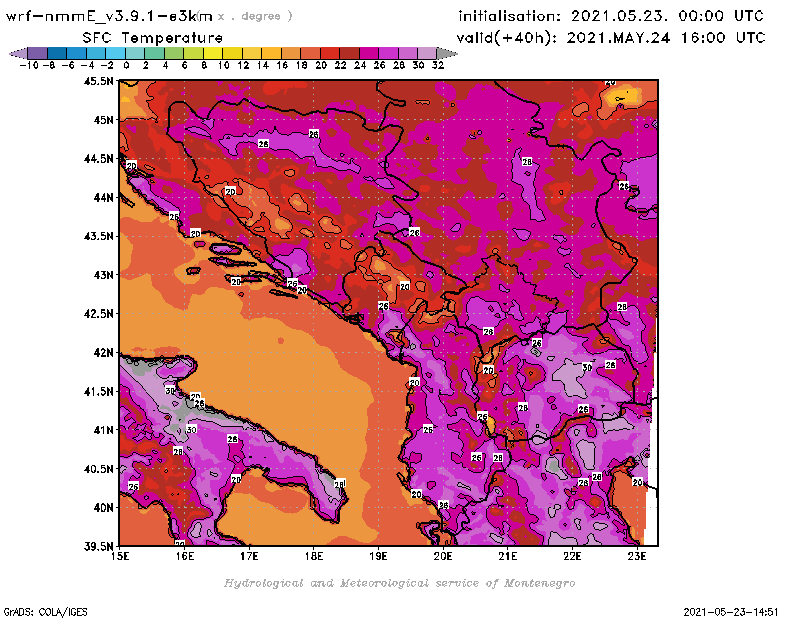The width and height of the screenshot is (800, 618).
Task: Click the model title wrf-nmmE_v3.9.1-e3km
Action: click(x=109, y=16)
